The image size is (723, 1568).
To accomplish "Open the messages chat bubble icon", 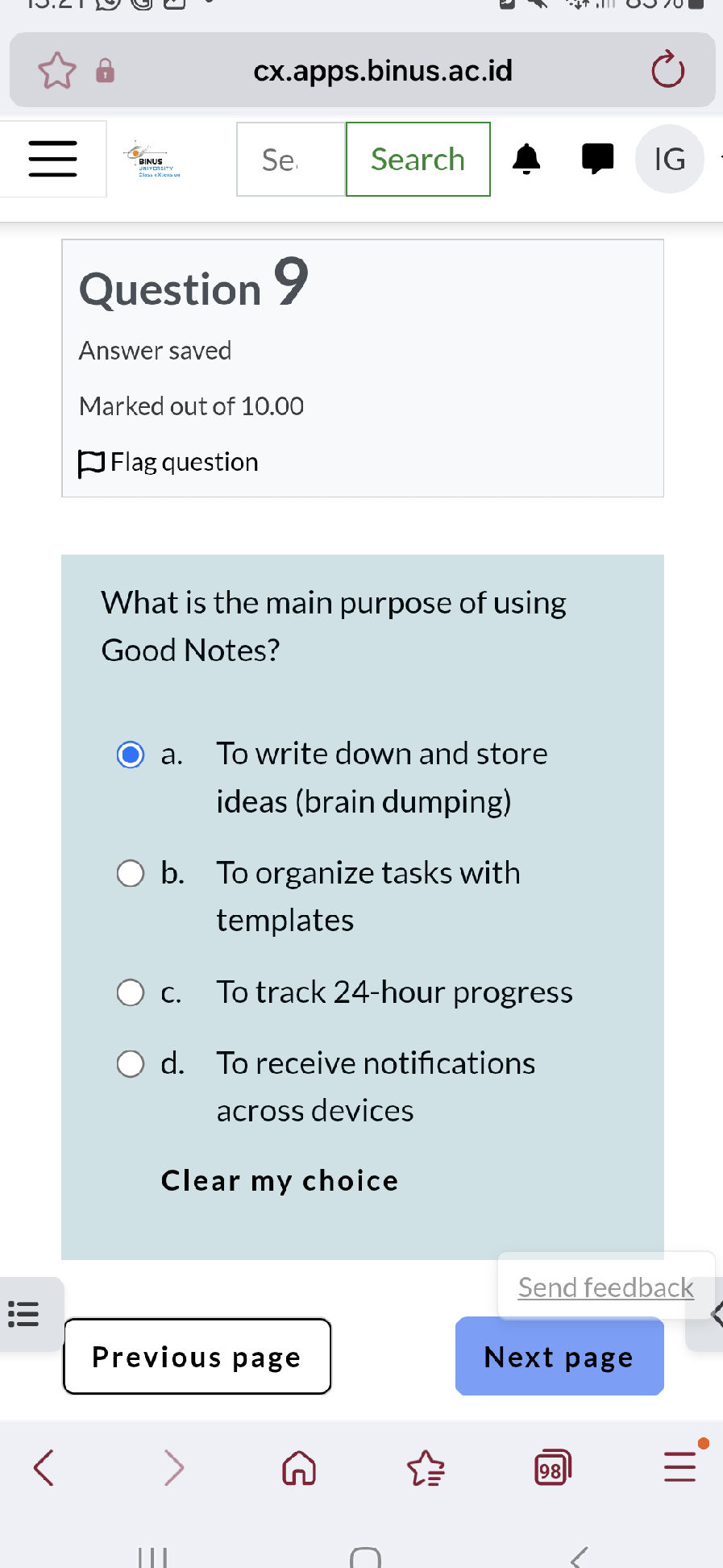I will tap(597, 159).
